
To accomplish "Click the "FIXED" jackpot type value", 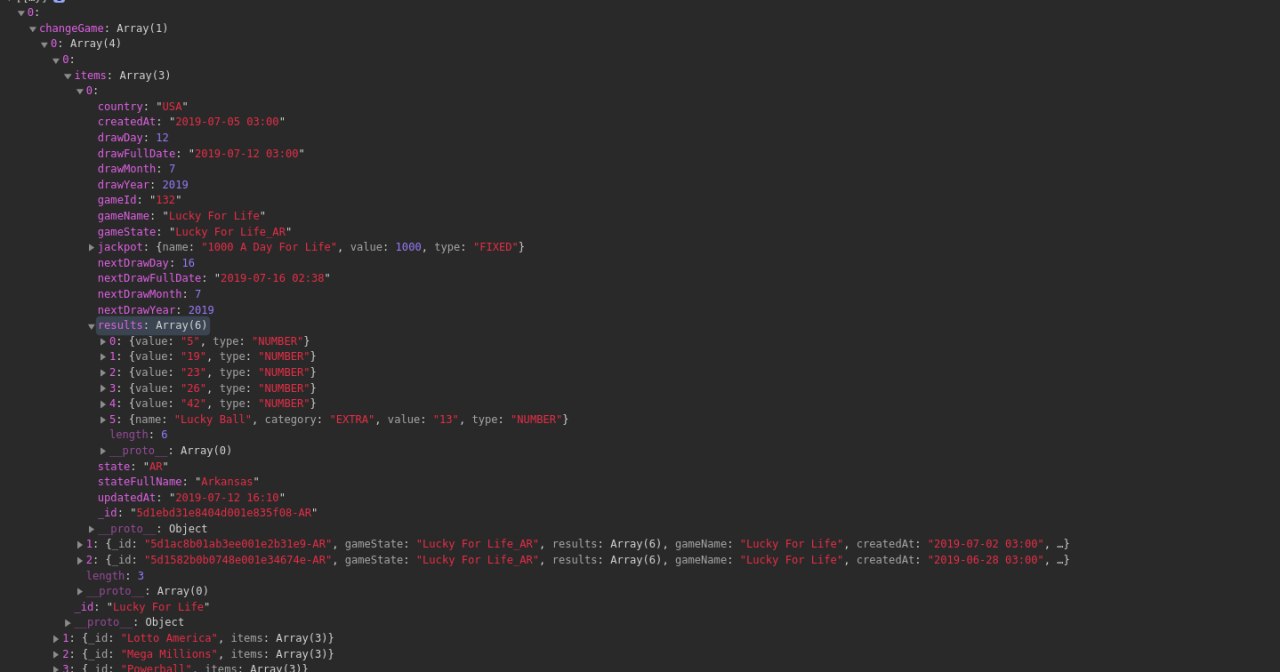I will tap(496, 247).
